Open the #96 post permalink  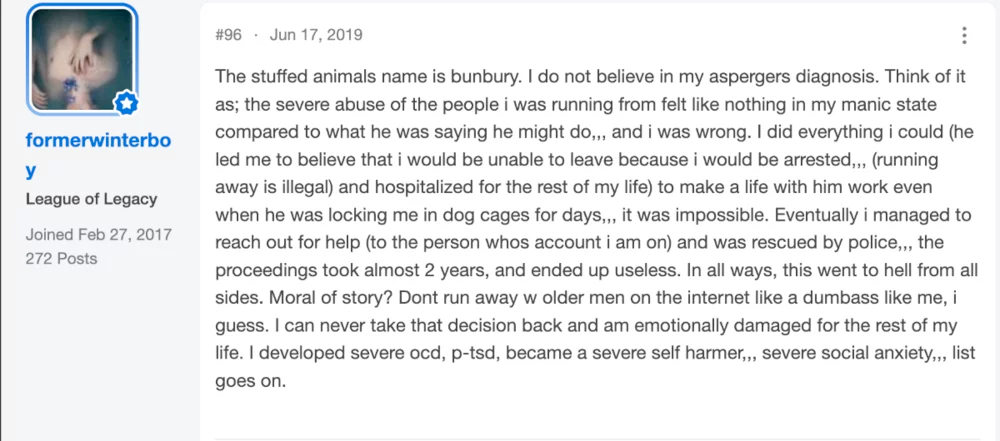coord(229,34)
